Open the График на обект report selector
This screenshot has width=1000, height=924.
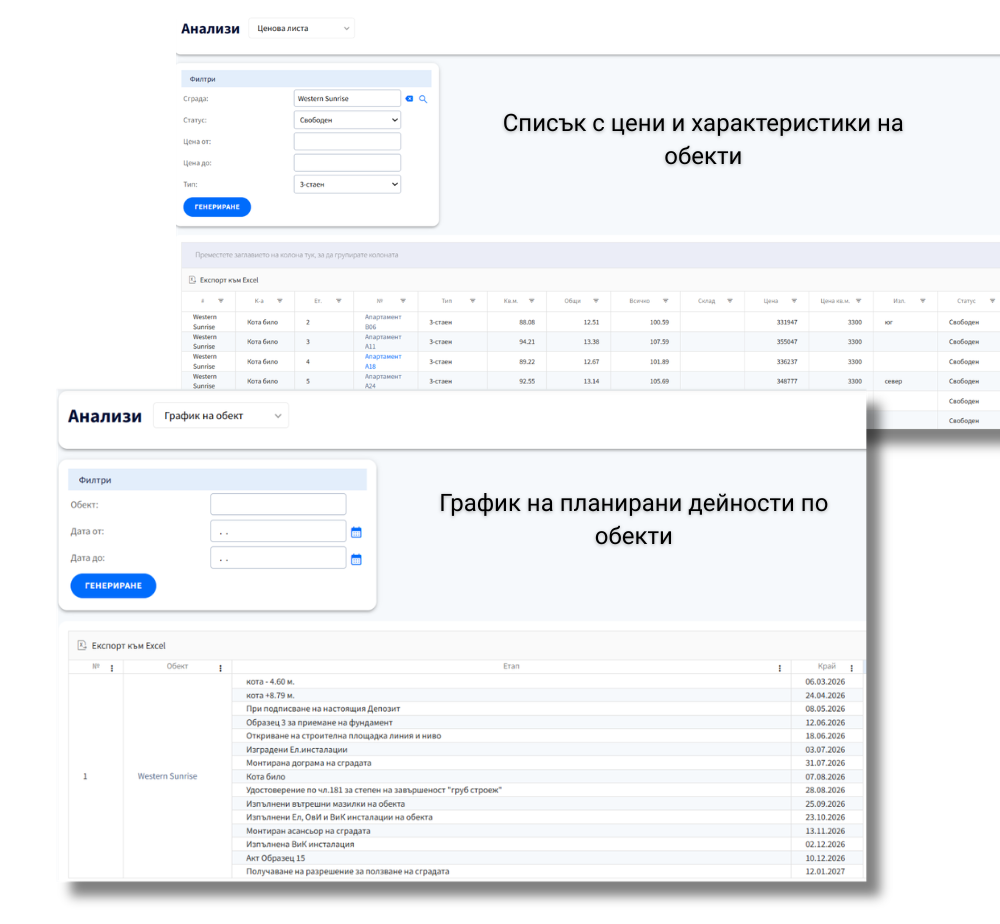tap(220, 415)
